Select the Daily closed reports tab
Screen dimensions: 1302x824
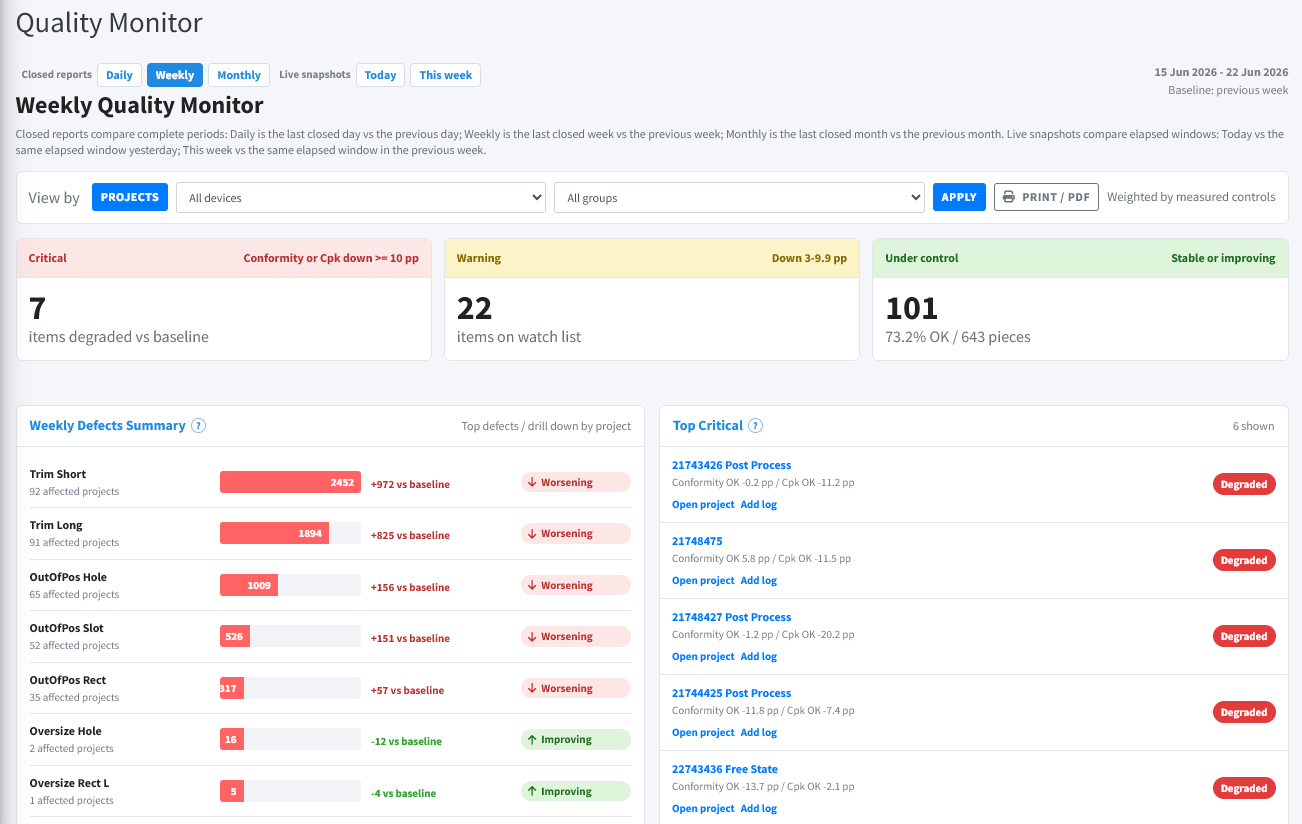(119, 75)
